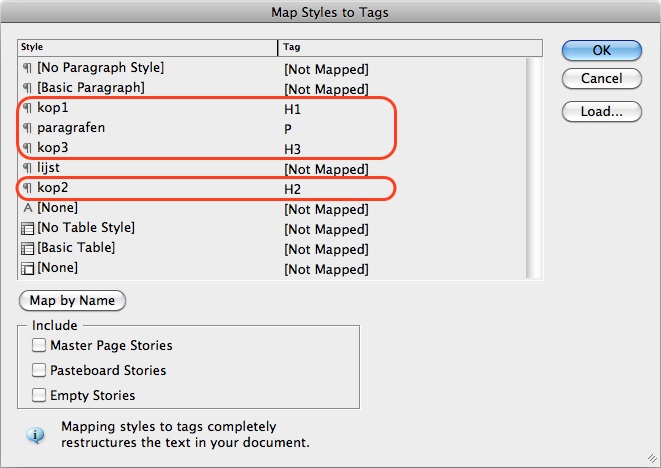The height and width of the screenshot is (468, 661).
Task: Click the style list vertical scrollbar
Action: pos(534,168)
